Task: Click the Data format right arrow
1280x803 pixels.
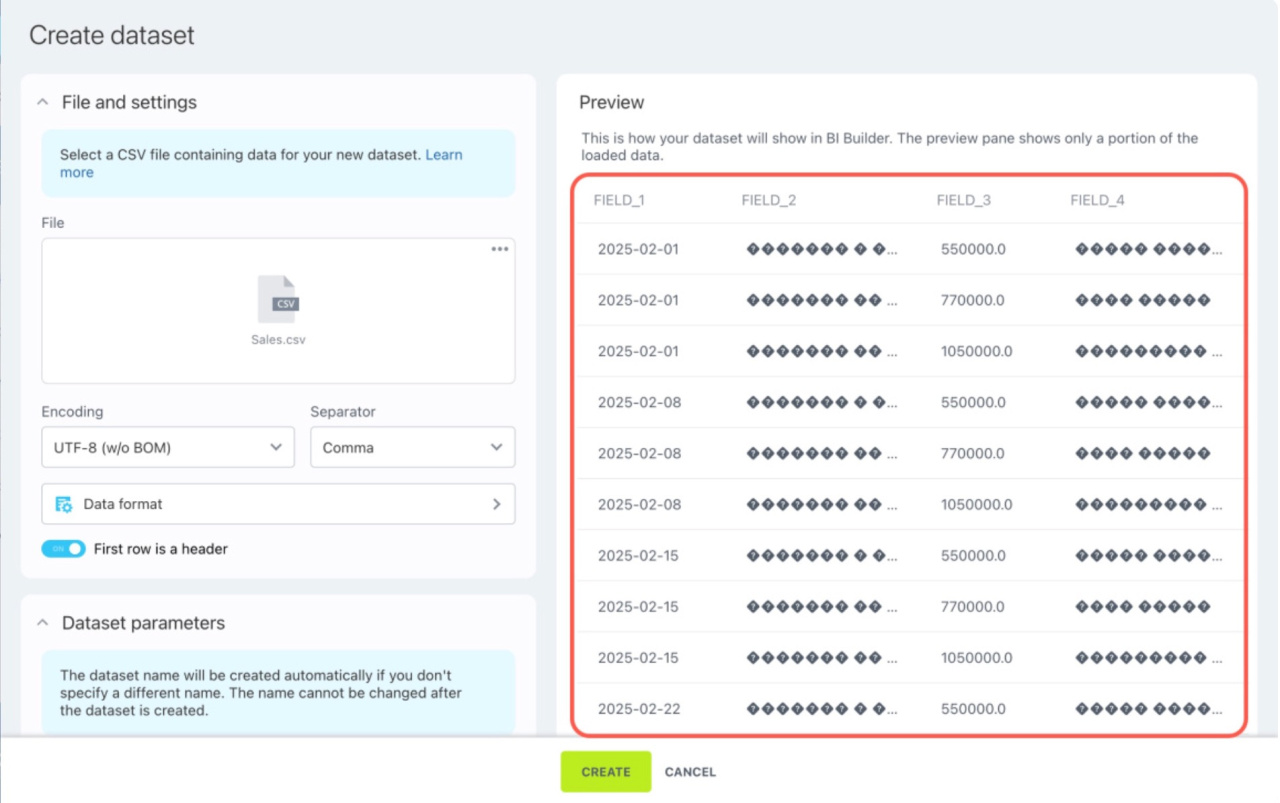Action: [496, 504]
